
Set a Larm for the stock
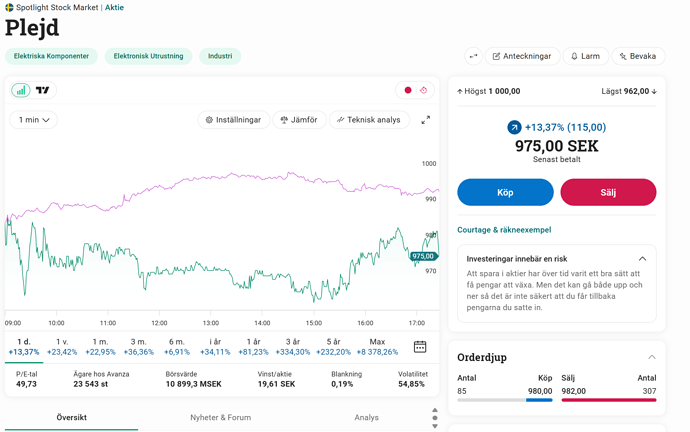(x=586, y=56)
